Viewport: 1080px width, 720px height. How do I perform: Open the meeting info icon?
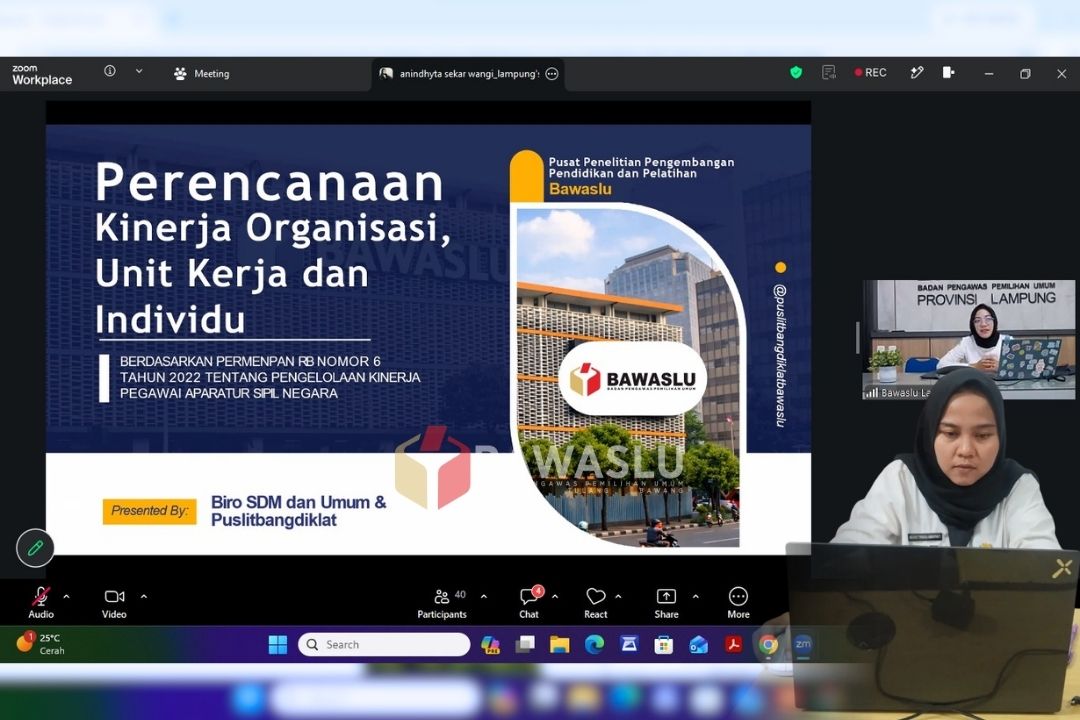pos(110,71)
